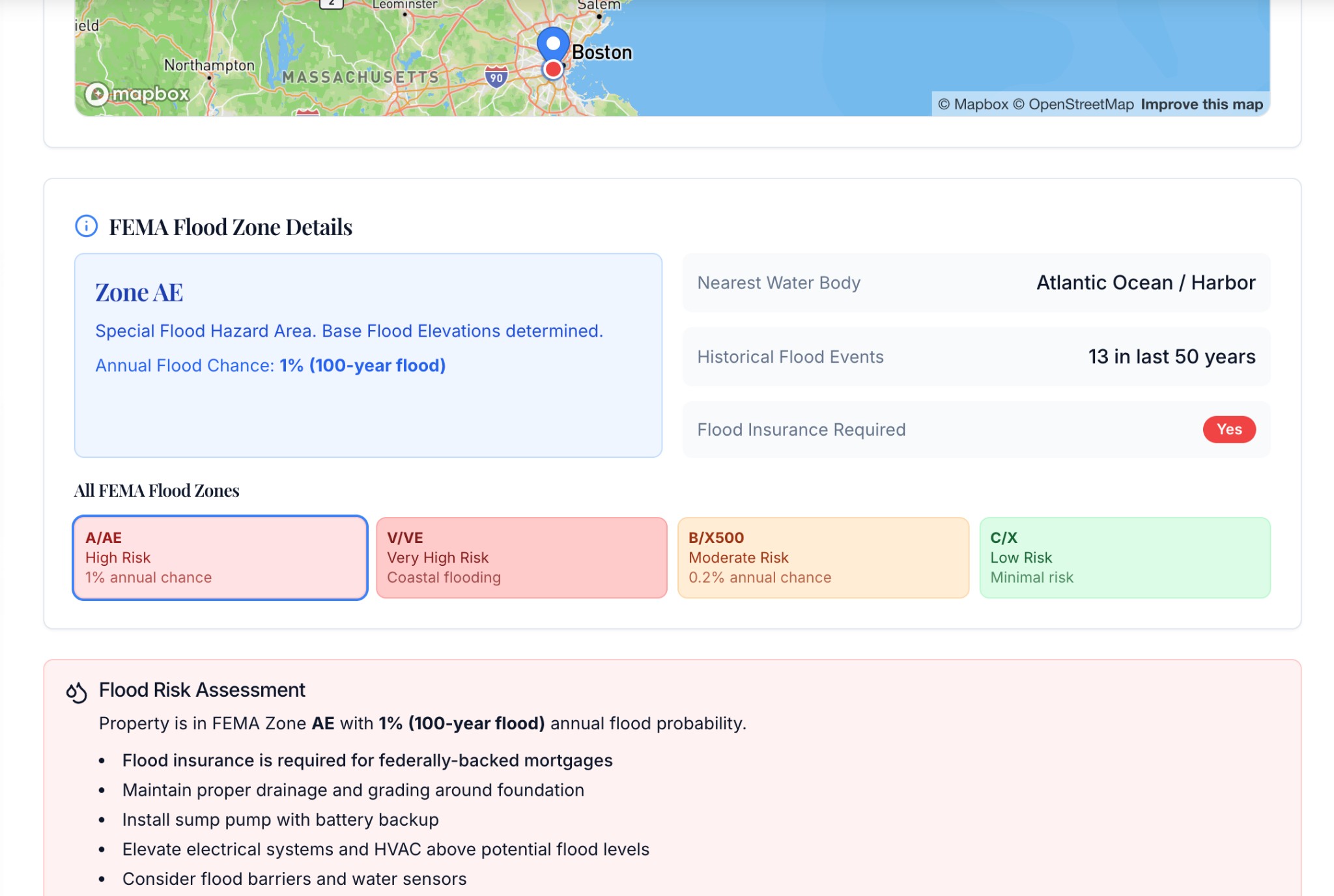Open the OpenStreetMap attribution link

(1073, 104)
